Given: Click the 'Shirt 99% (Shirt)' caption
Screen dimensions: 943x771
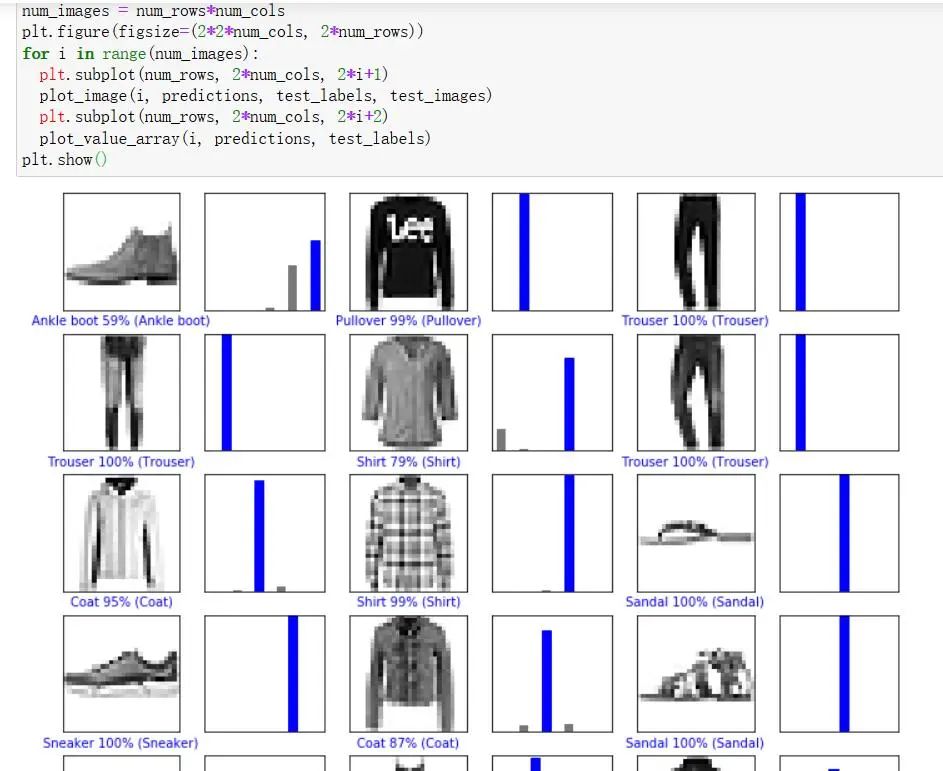Looking at the screenshot, I should tap(408, 602).
